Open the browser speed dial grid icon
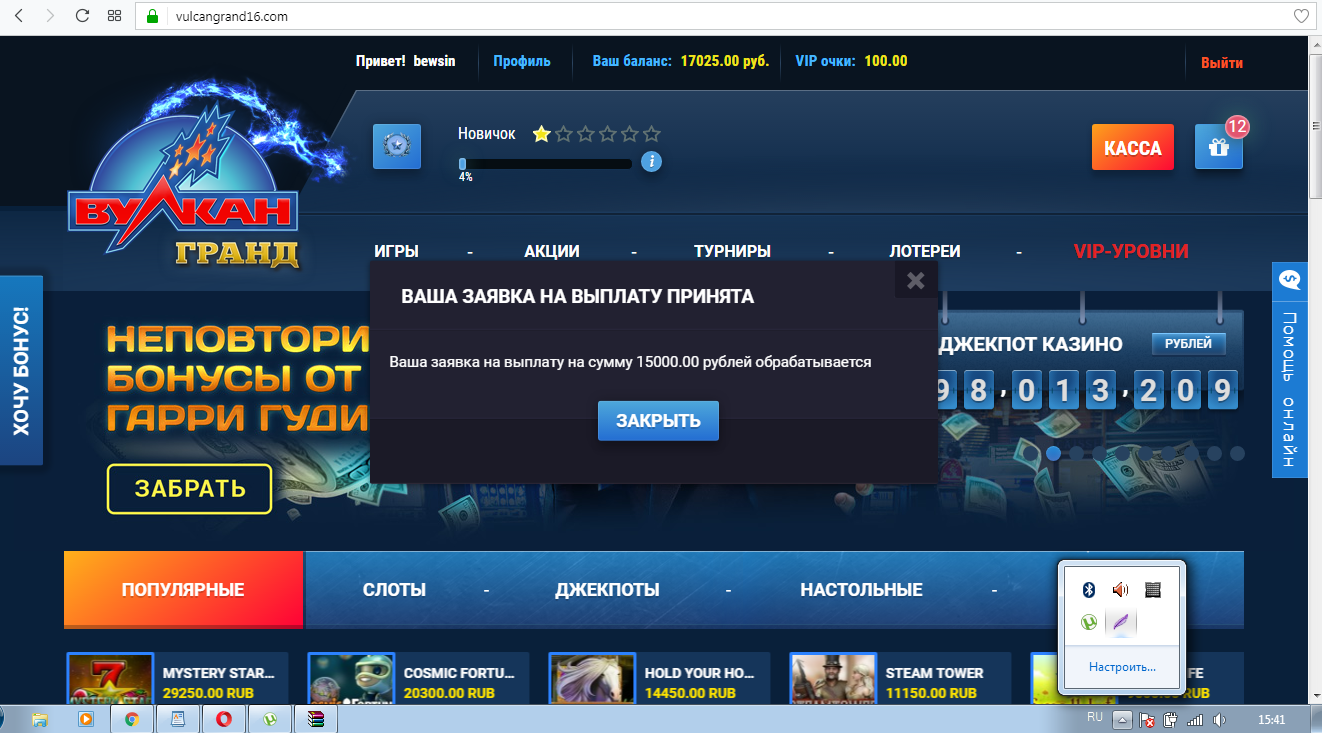This screenshot has width=1322, height=733. pyautogui.click(x=114, y=16)
